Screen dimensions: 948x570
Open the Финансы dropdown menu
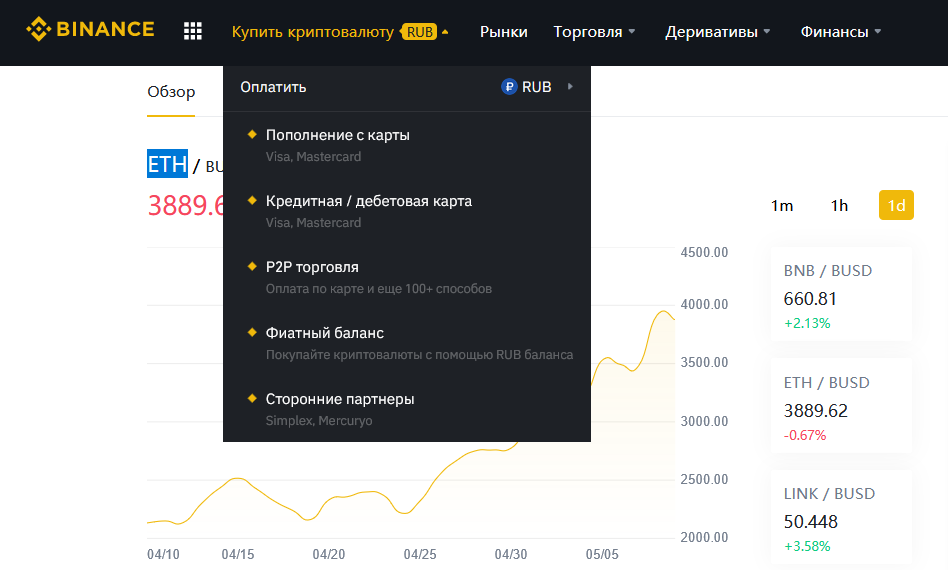(x=840, y=32)
